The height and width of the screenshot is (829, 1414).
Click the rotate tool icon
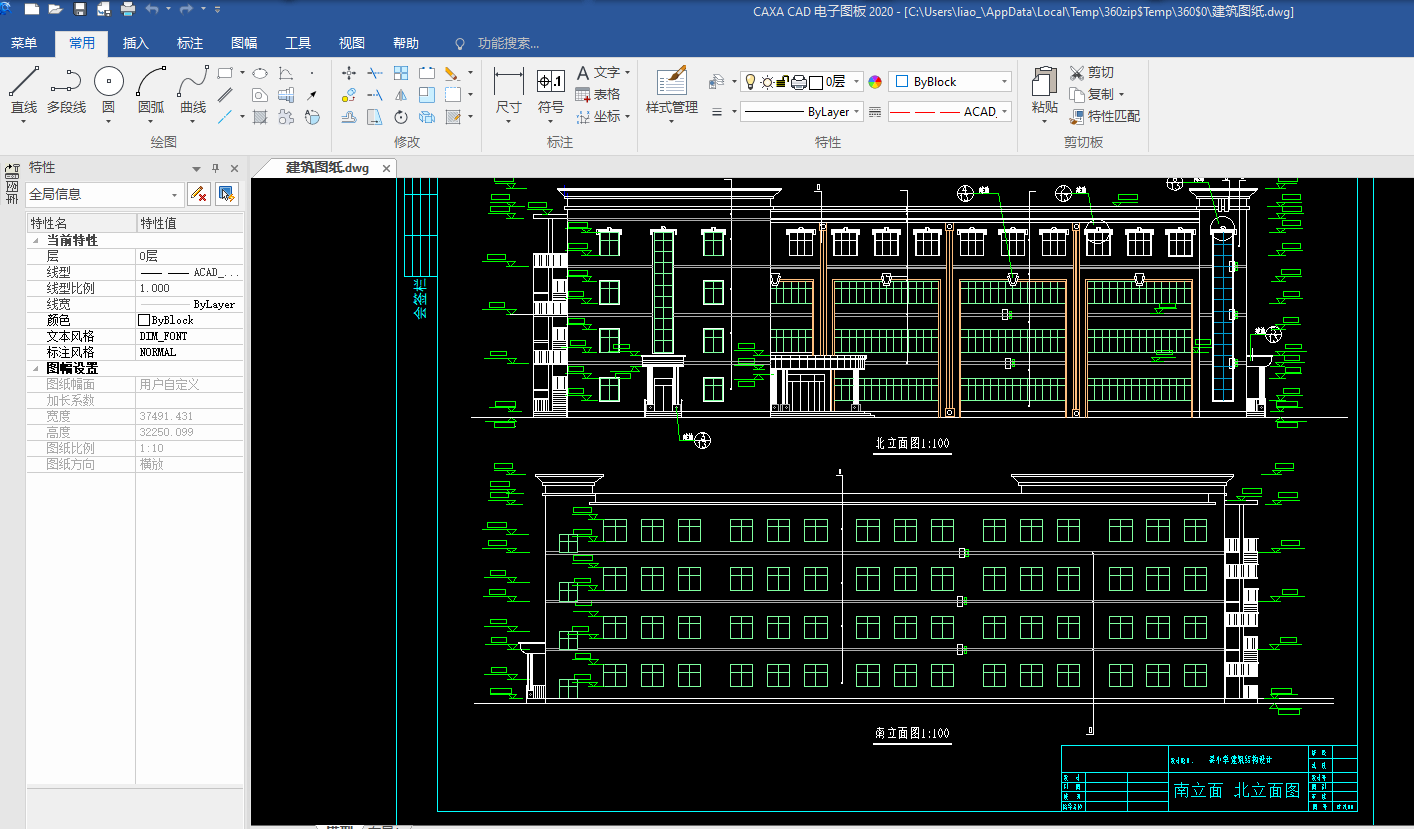click(401, 117)
